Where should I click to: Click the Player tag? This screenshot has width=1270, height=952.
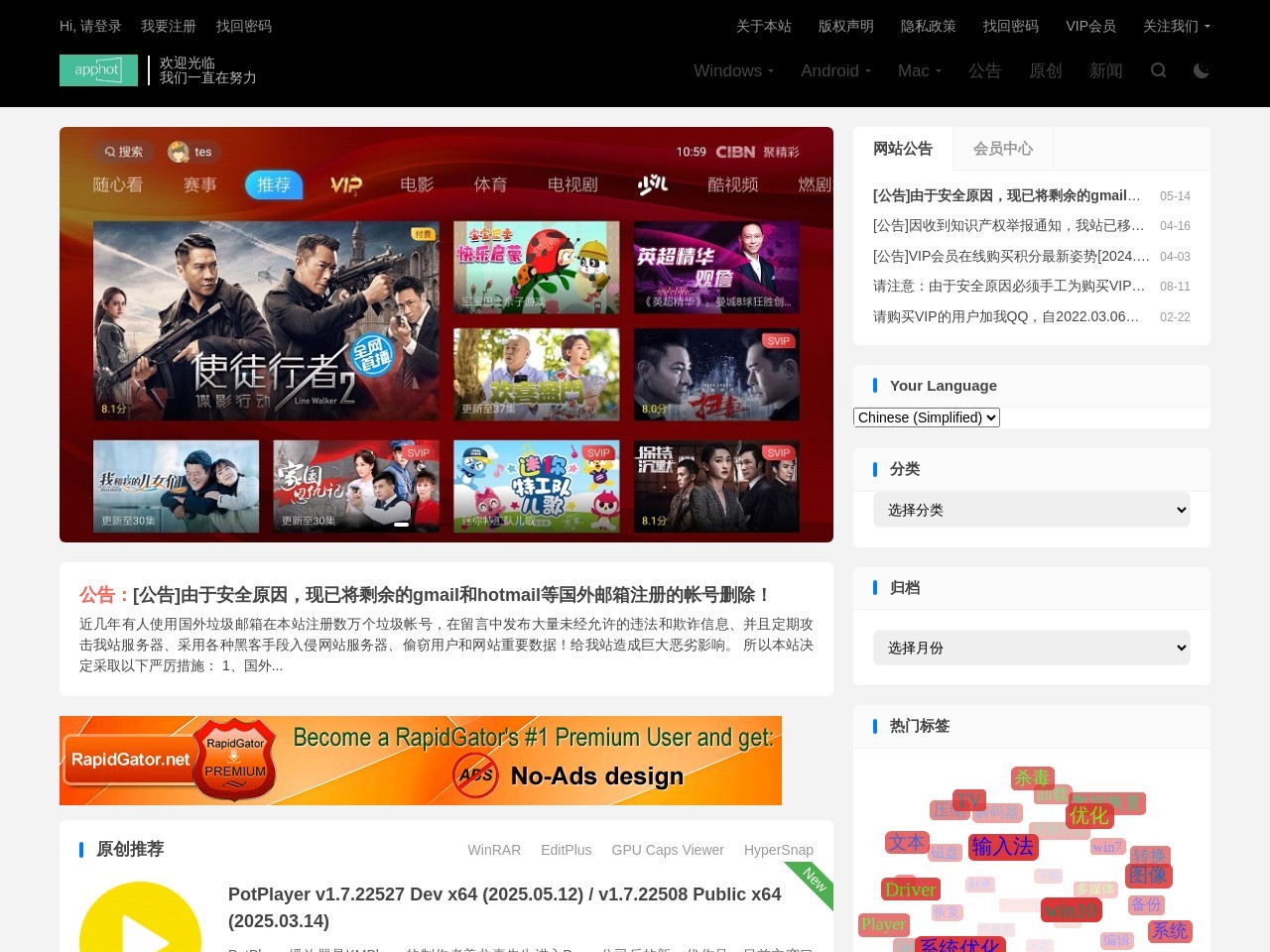[x=883, y=924]
